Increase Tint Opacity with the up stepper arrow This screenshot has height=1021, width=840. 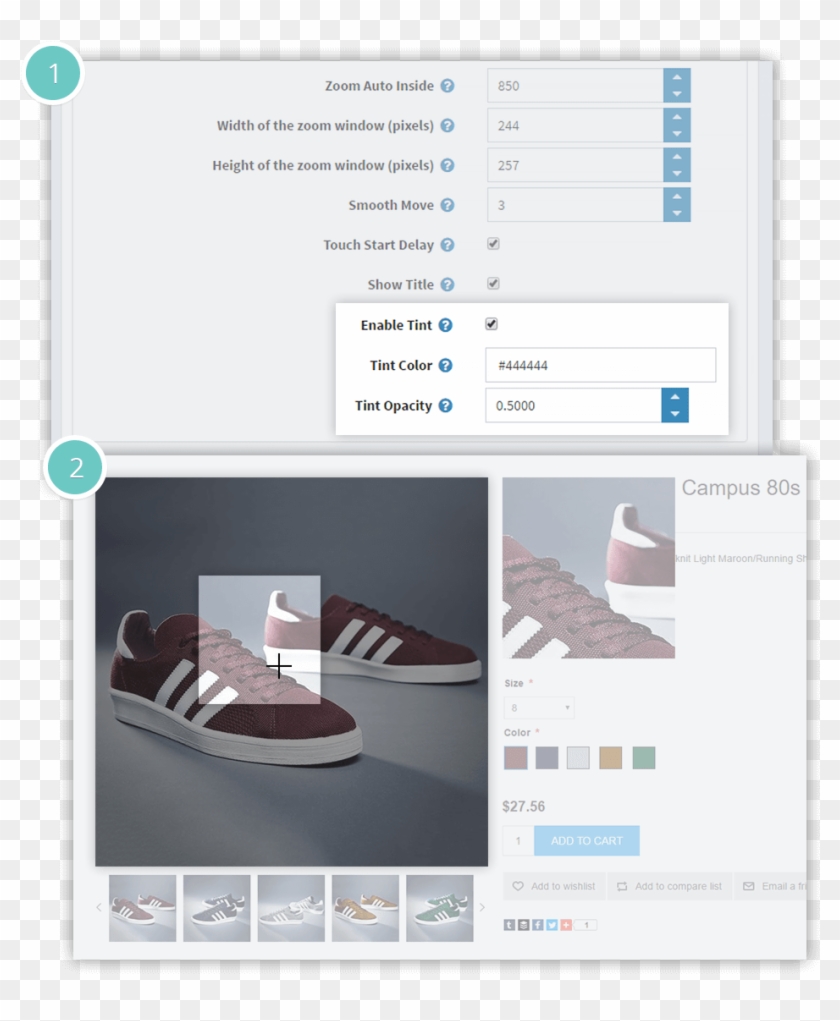(x=676, y=399)
